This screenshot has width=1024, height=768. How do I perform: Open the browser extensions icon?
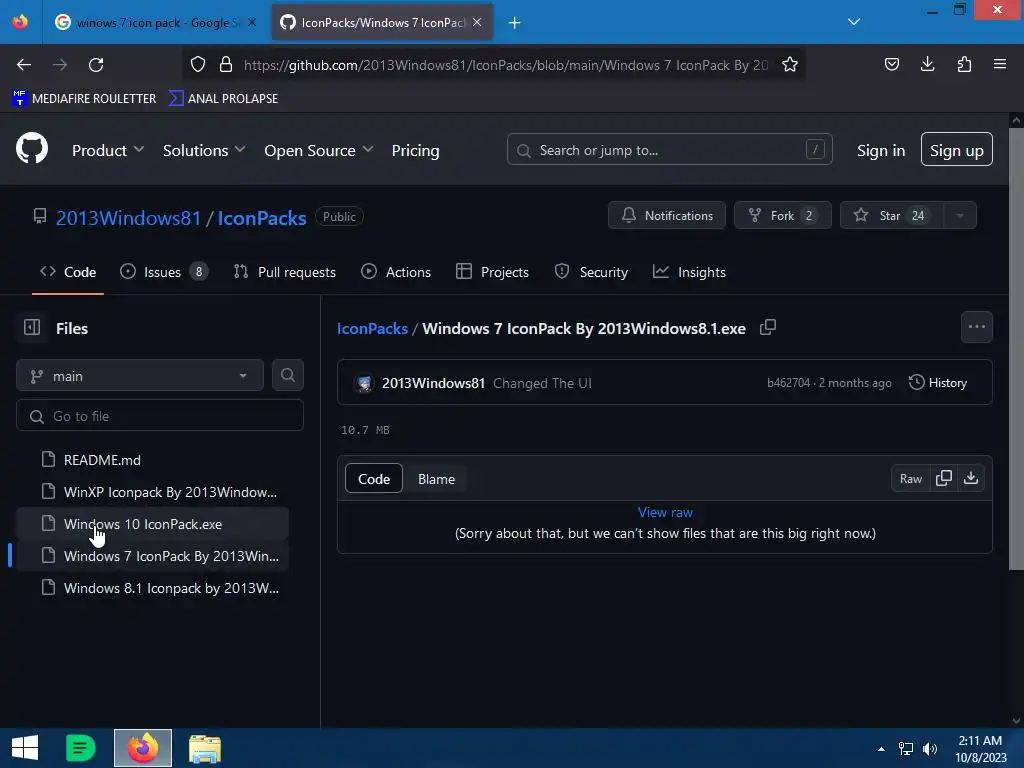[x=964, y=64]
